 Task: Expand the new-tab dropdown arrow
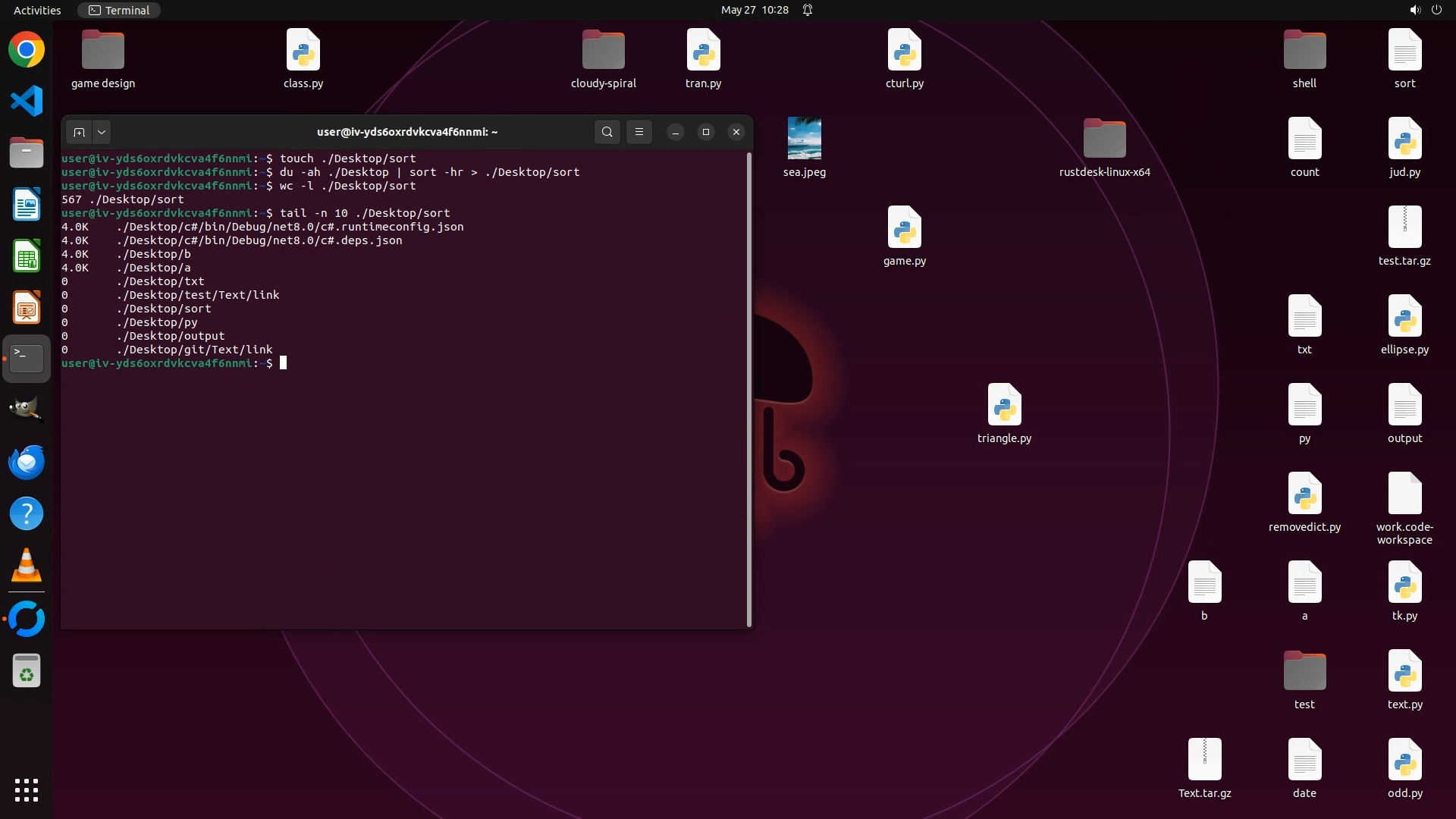click(102, 132)
